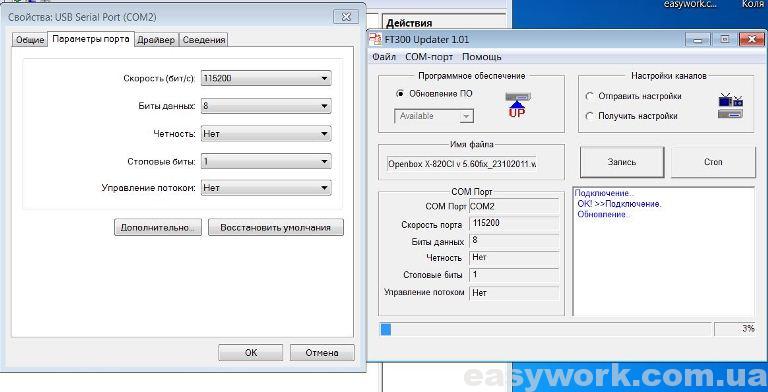Click the UP firmware upload icon

pyautogui.click(x=517, y=105)
